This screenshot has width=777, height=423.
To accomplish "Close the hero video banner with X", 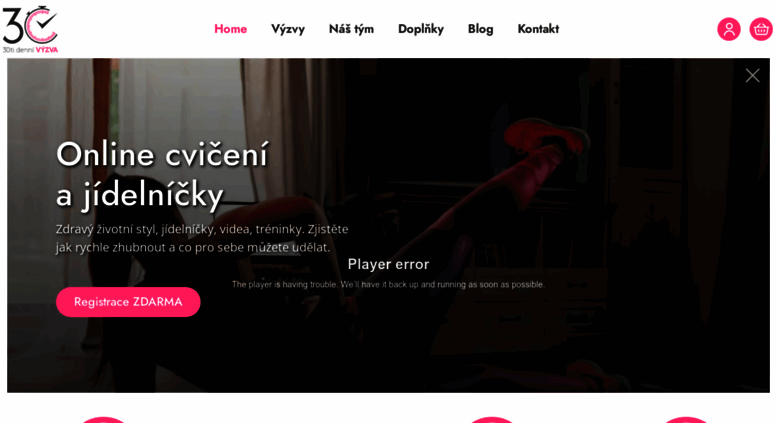I will (x=752, y=75).
